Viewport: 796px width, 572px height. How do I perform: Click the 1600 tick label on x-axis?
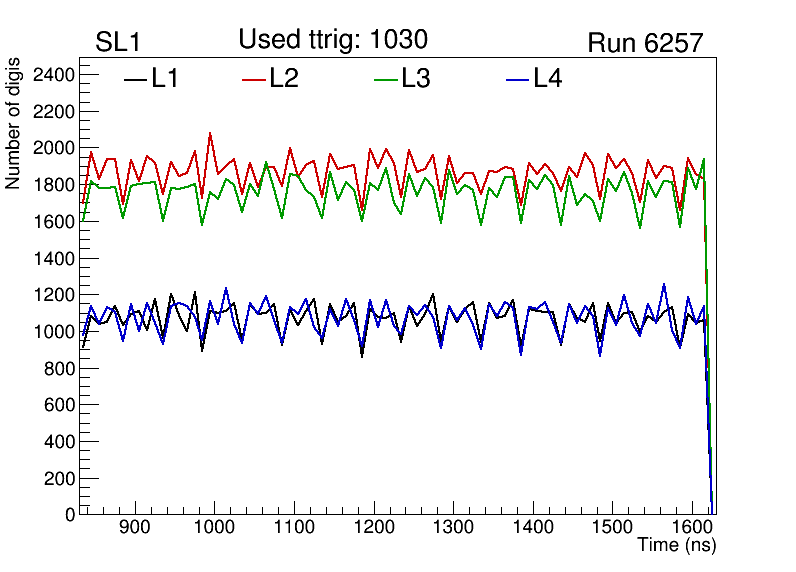[691, 527]
